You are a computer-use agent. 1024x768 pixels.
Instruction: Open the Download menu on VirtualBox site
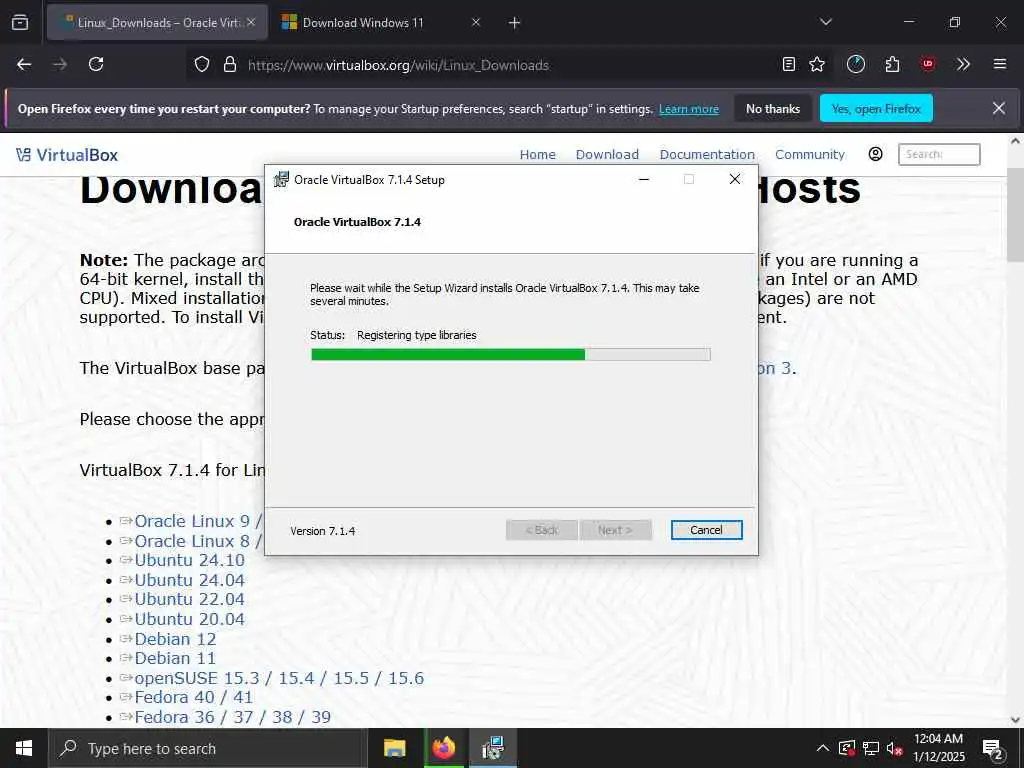607,155
